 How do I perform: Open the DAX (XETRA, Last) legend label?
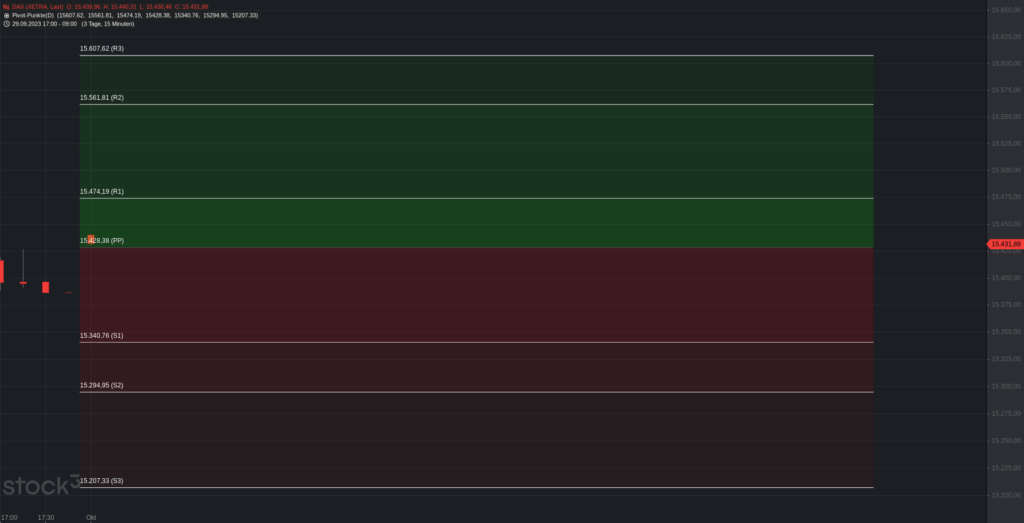pyautogui.click(x=38, y=7)
